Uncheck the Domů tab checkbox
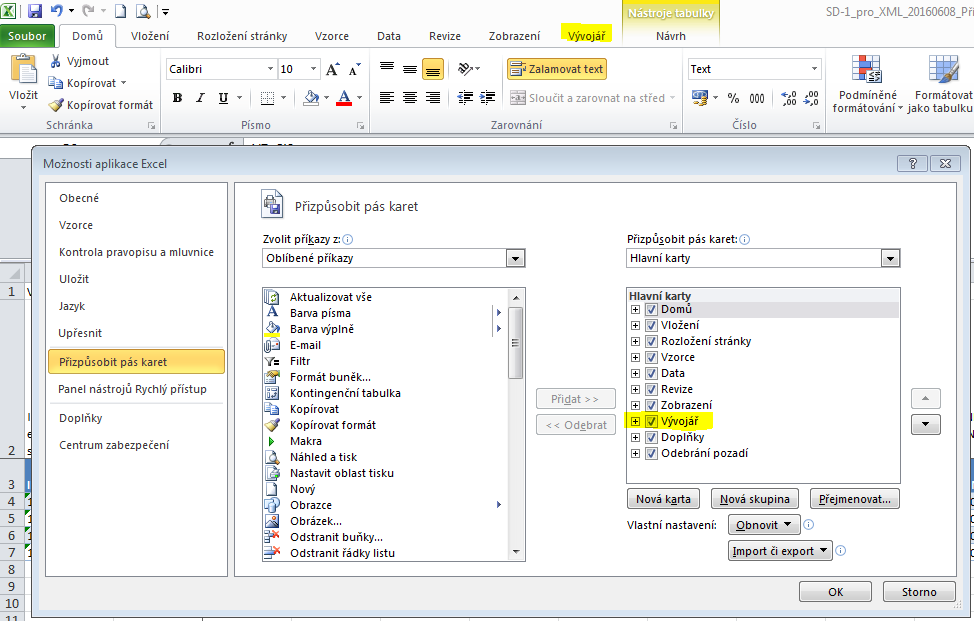 point(651,309)
